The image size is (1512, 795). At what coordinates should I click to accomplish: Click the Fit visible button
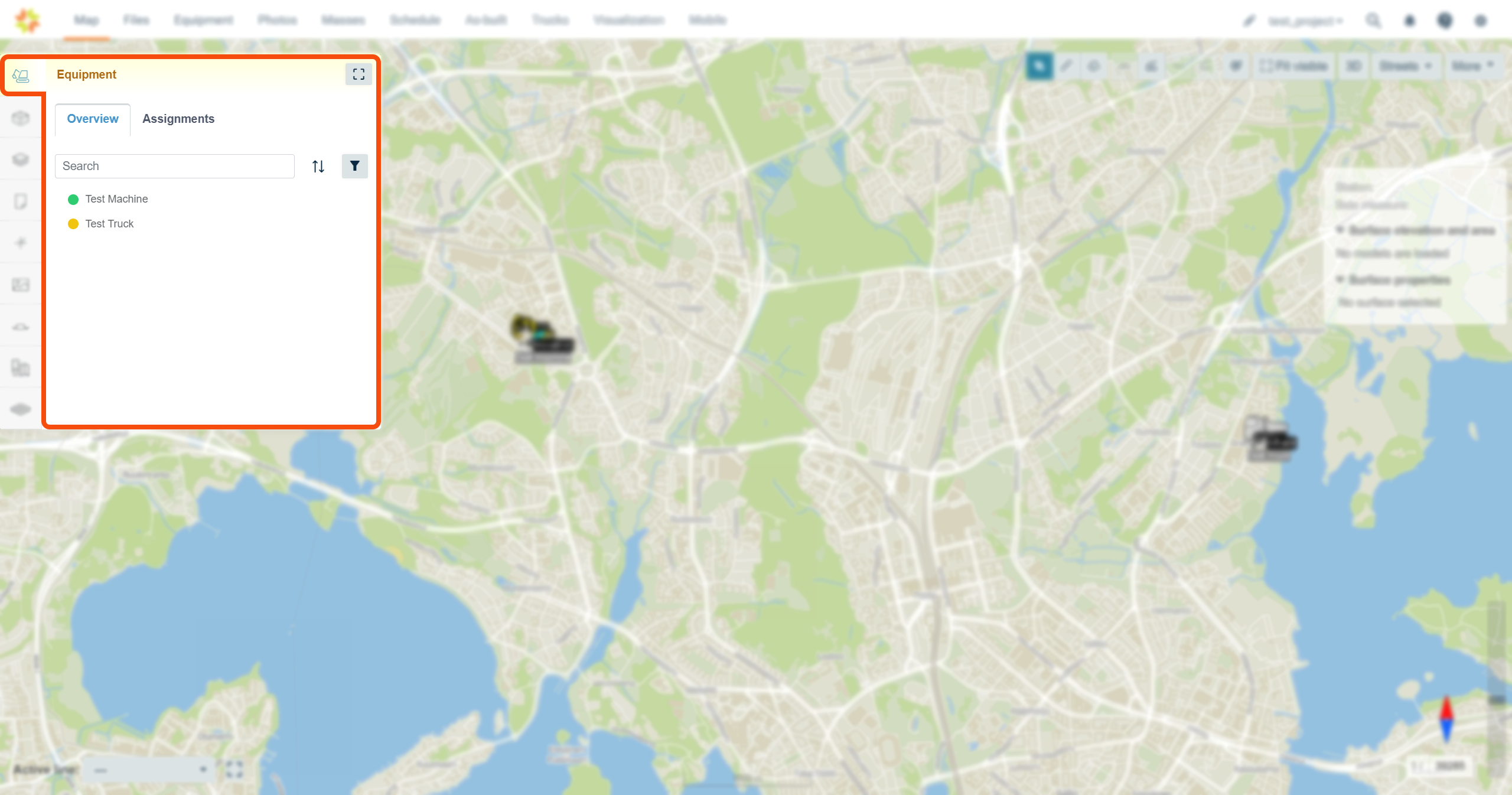pos(1294,66)
